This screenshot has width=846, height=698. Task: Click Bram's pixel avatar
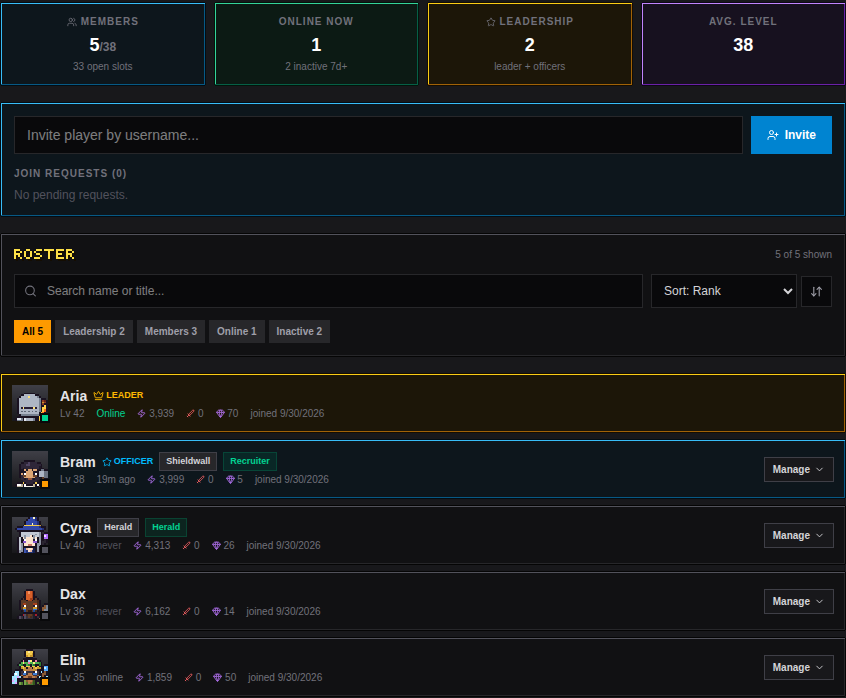[x=30, y=469]
